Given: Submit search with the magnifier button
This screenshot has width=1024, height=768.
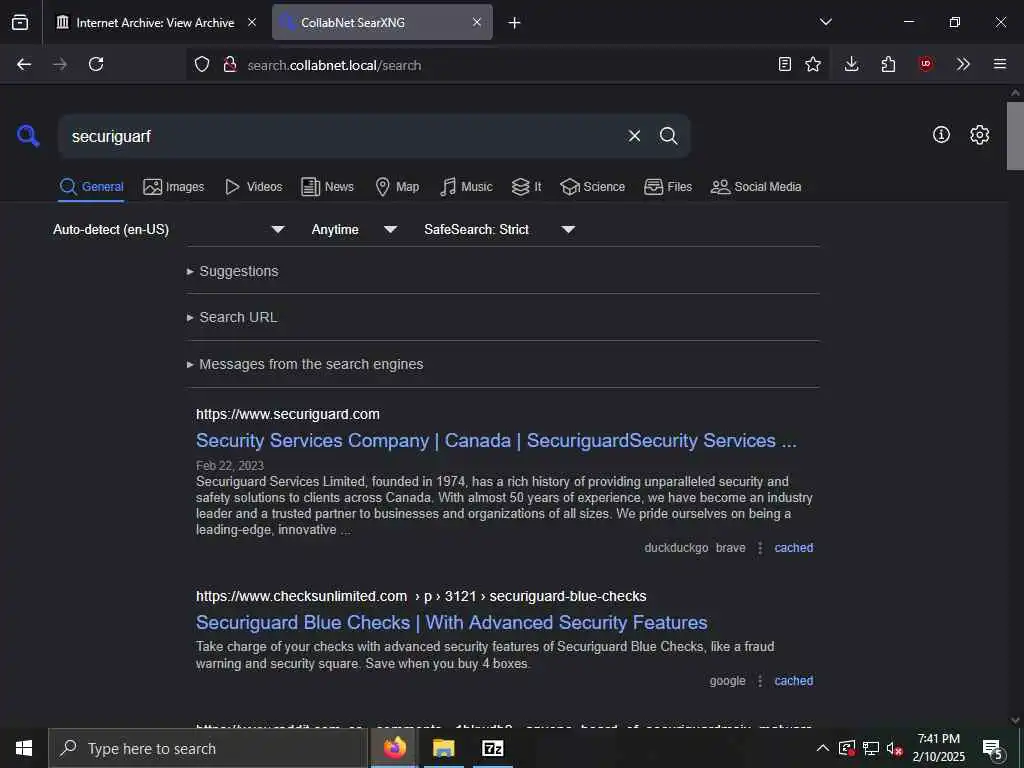Looking at the screenshot, I should click(668, 136).
